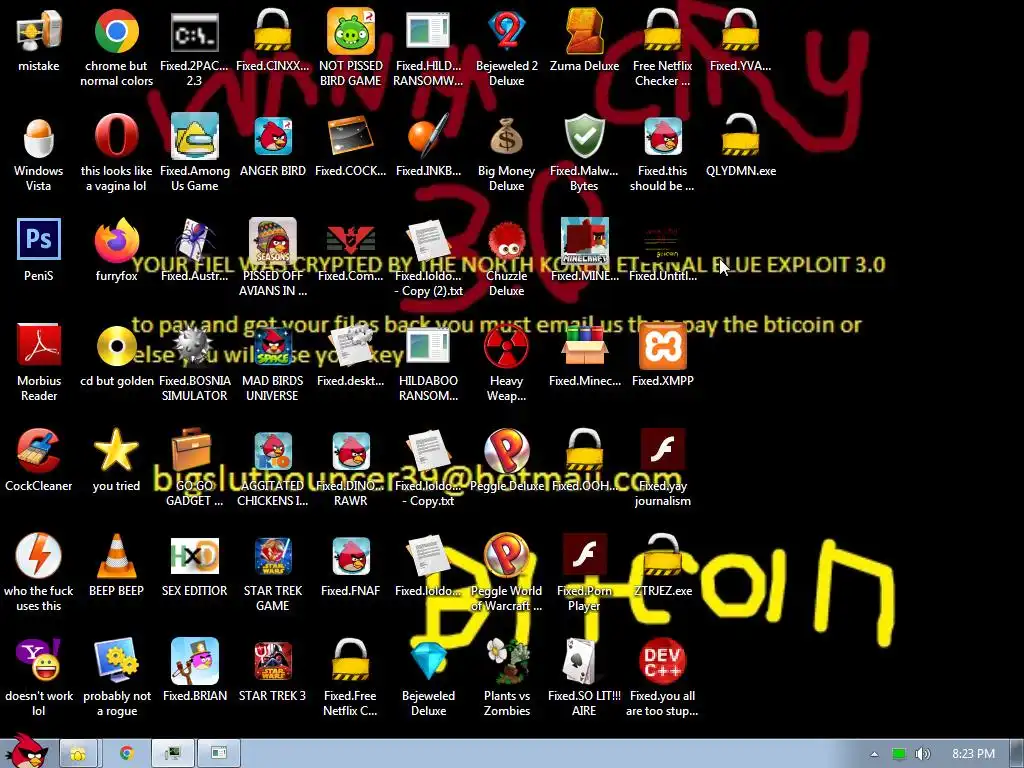The width and height of the screenshot is (1024, 768).
Task: Select the BEEP BEEP traffic cone icon
Action: coord(116,556)
